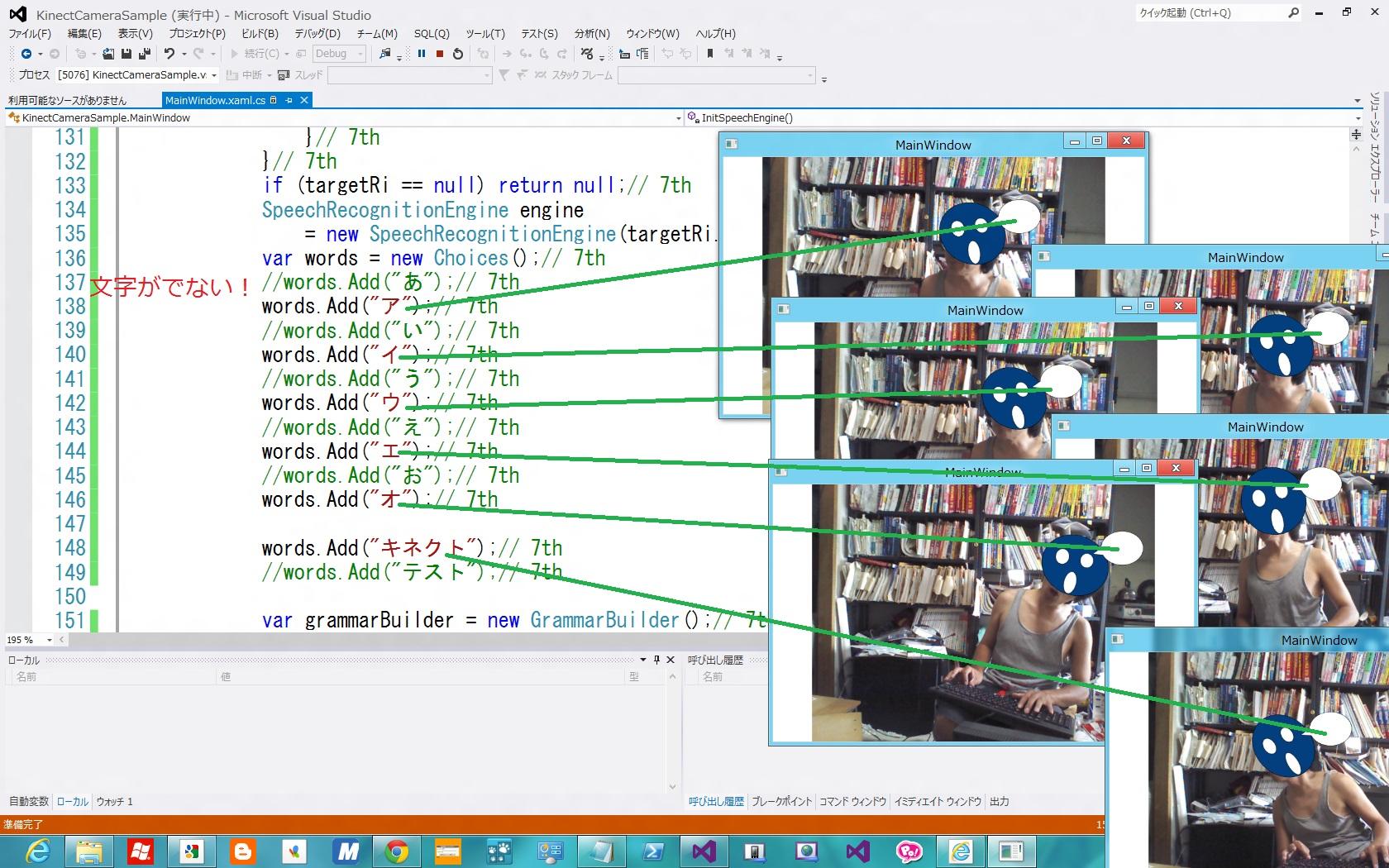
Task: Open the 編集(E) menu
Action: click(84, 33)
